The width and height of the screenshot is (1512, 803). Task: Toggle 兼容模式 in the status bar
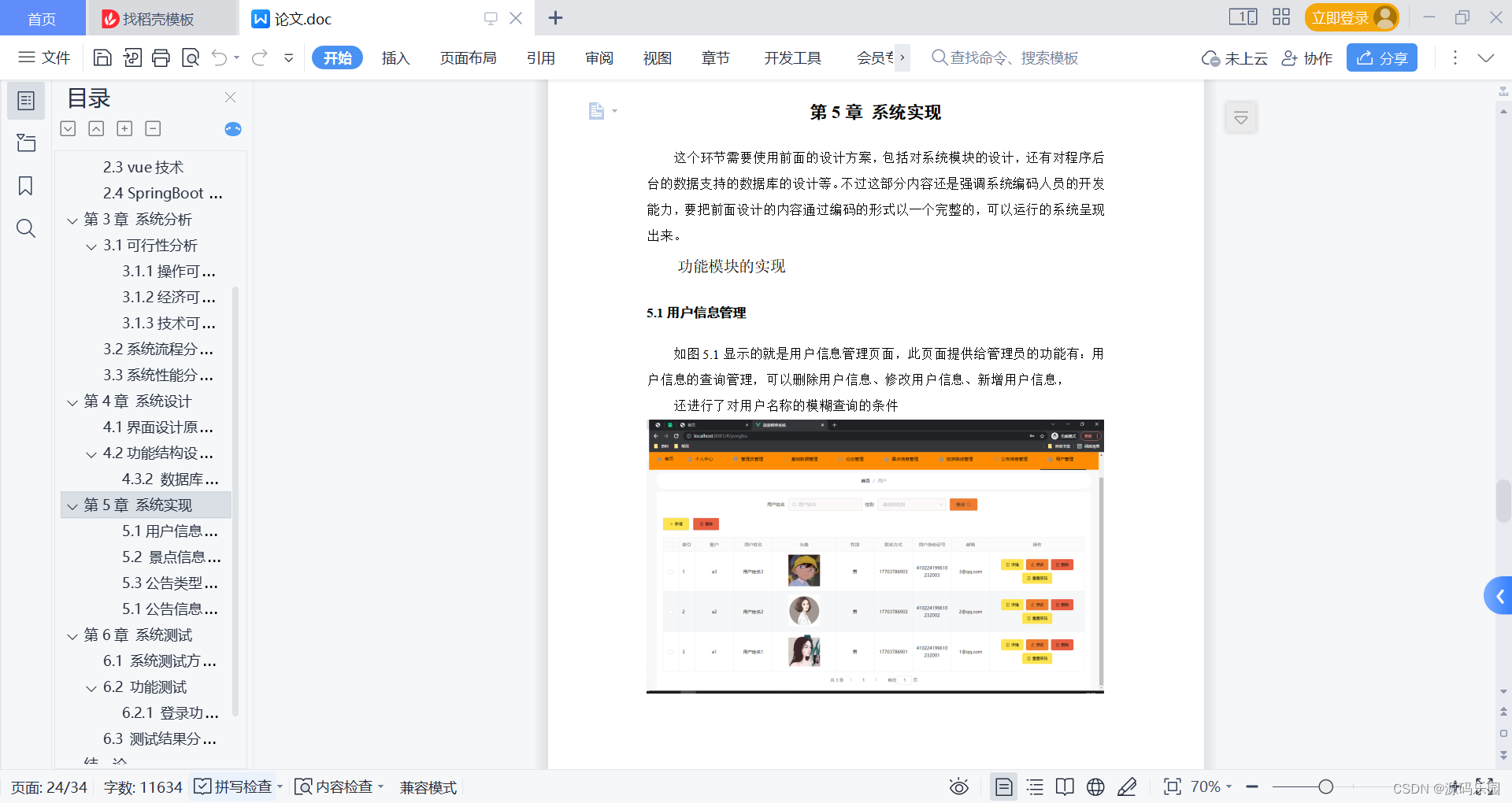click(428, 786)
